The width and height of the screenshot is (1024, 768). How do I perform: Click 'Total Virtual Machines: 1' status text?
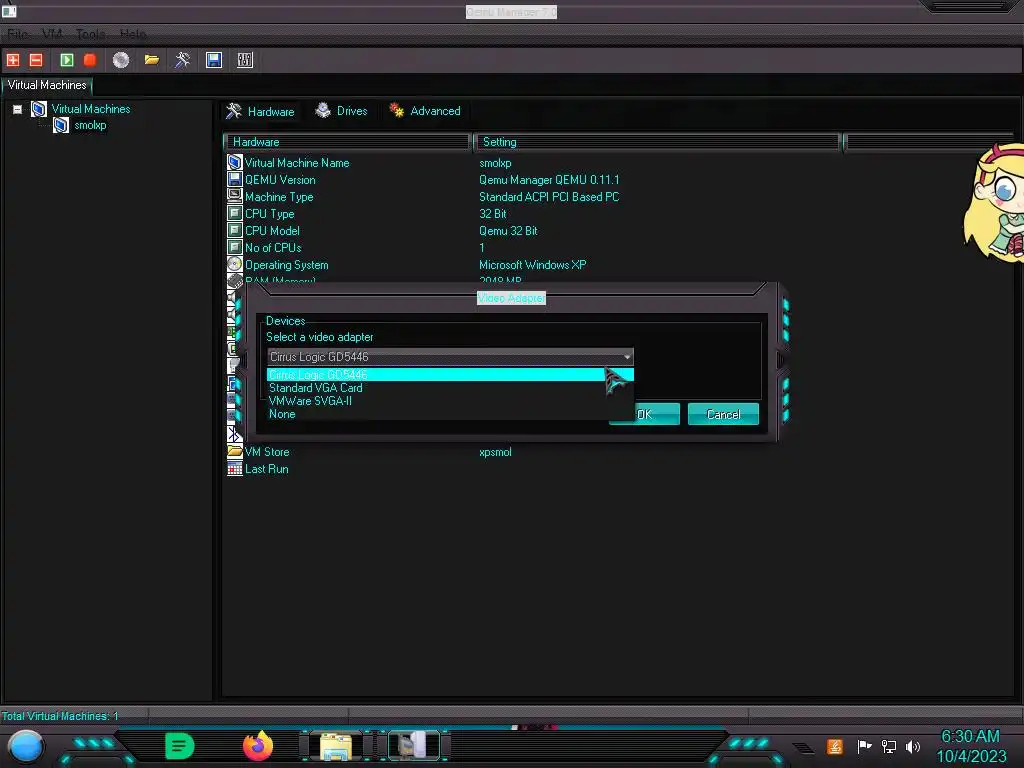point(60,716)
